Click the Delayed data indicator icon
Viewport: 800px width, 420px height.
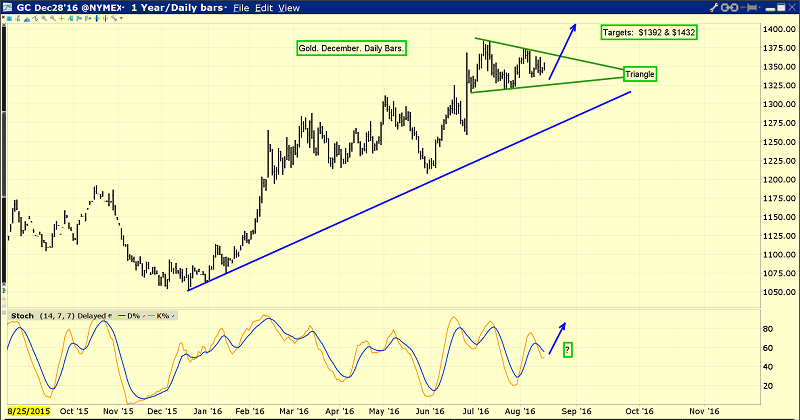point(110,316)
